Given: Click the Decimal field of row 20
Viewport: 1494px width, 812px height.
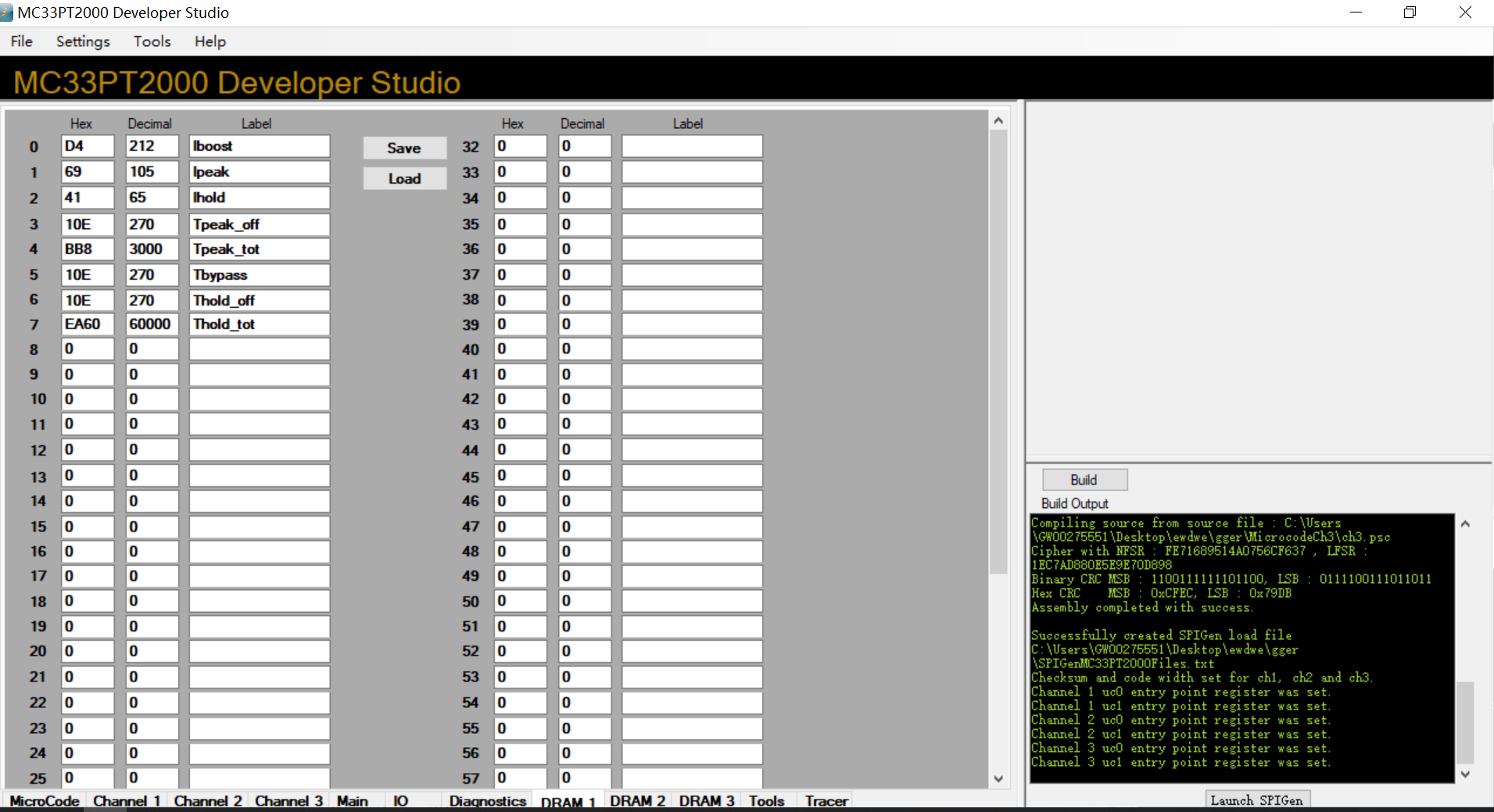Looking at the screenshot, I should click(x=152, y=651).
